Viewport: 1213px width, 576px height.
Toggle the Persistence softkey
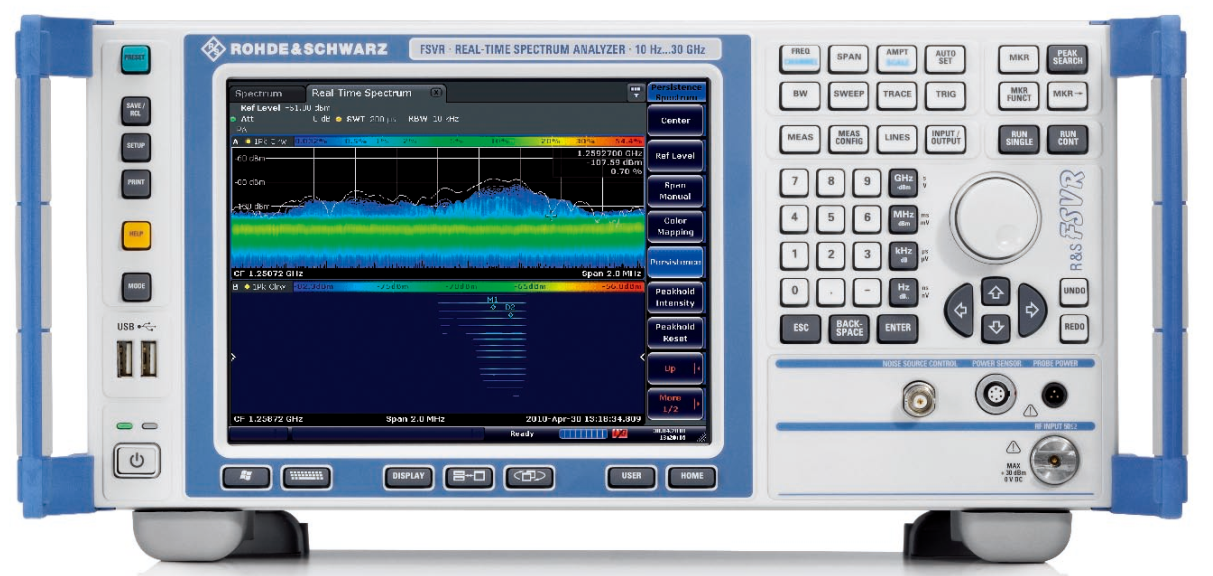pos(675,262)
